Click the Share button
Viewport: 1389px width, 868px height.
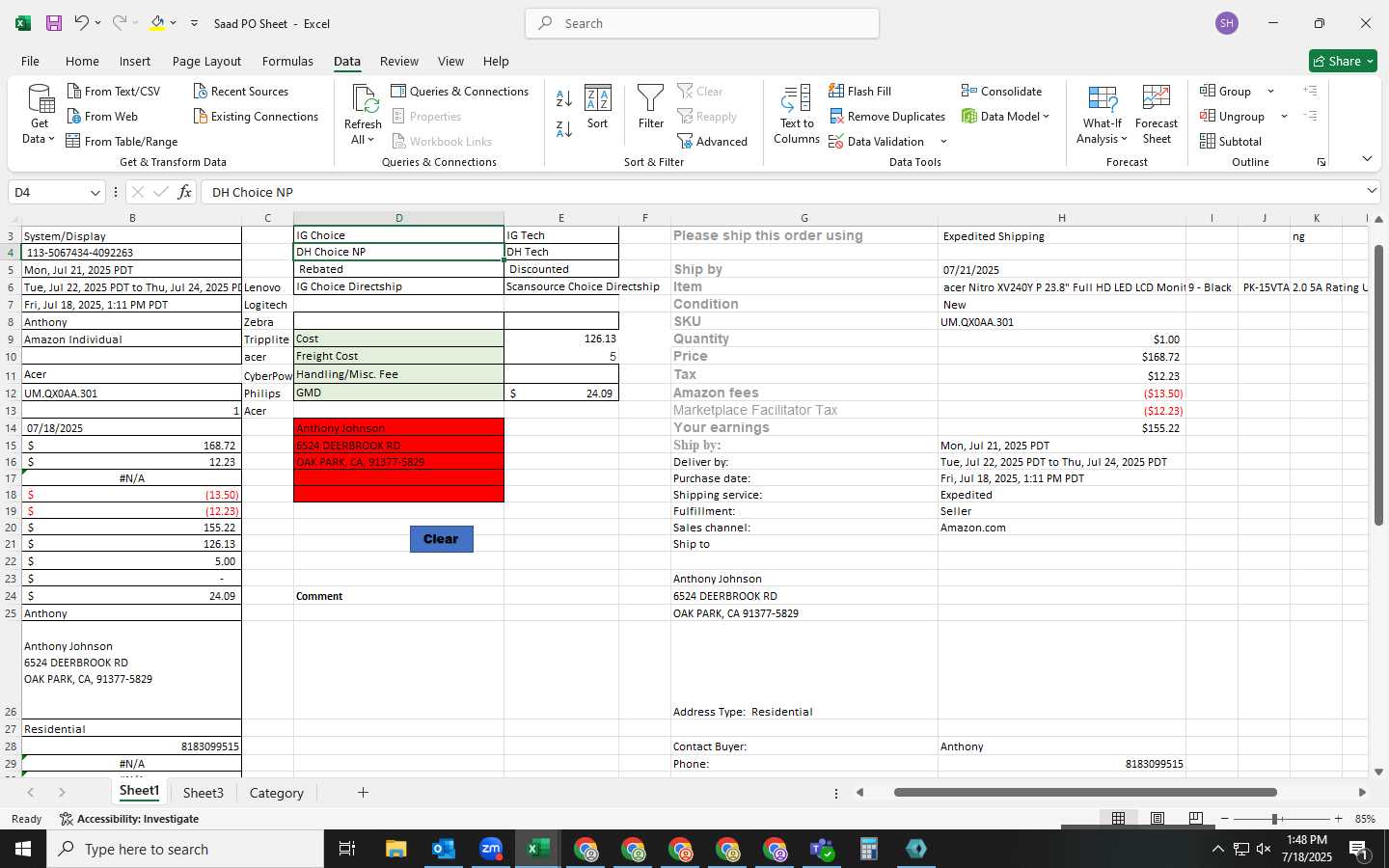click(1343, 61)
